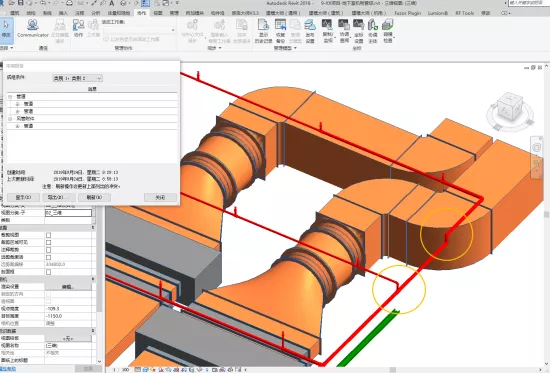Expand second child 管道 item under top group
The image size is (550, 373).
coord(17,111)
